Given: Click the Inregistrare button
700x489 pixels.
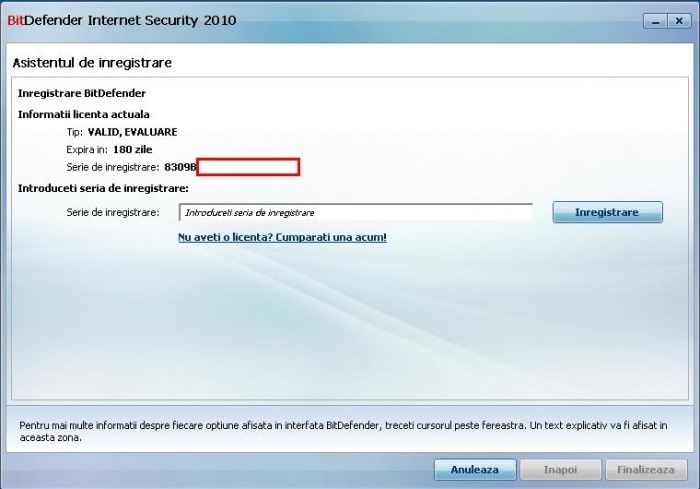Looking at the screenshot, I should [x=607, y=213].
